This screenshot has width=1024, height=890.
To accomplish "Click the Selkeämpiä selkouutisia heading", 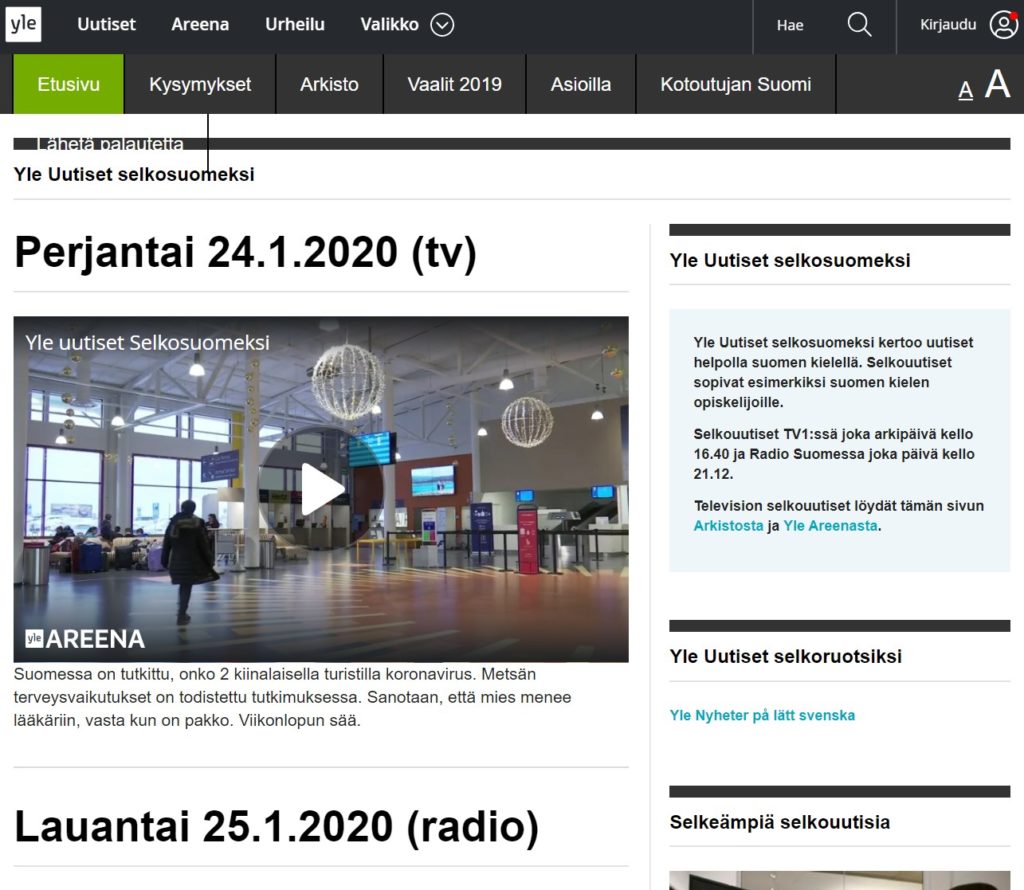I will point(780,822).
